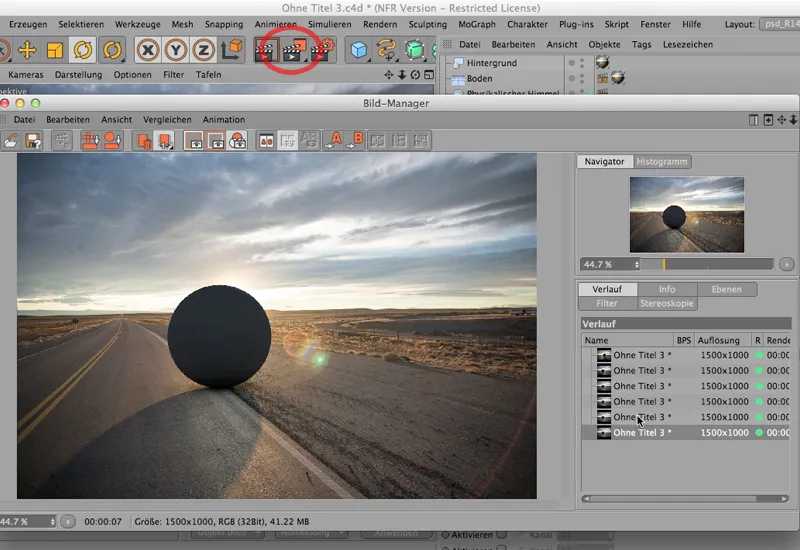Open the Vergleichen menu in Bild-Manager
The height and width of the screenshot is (550, 800).
pyautogui.click(x=167, y=120)
